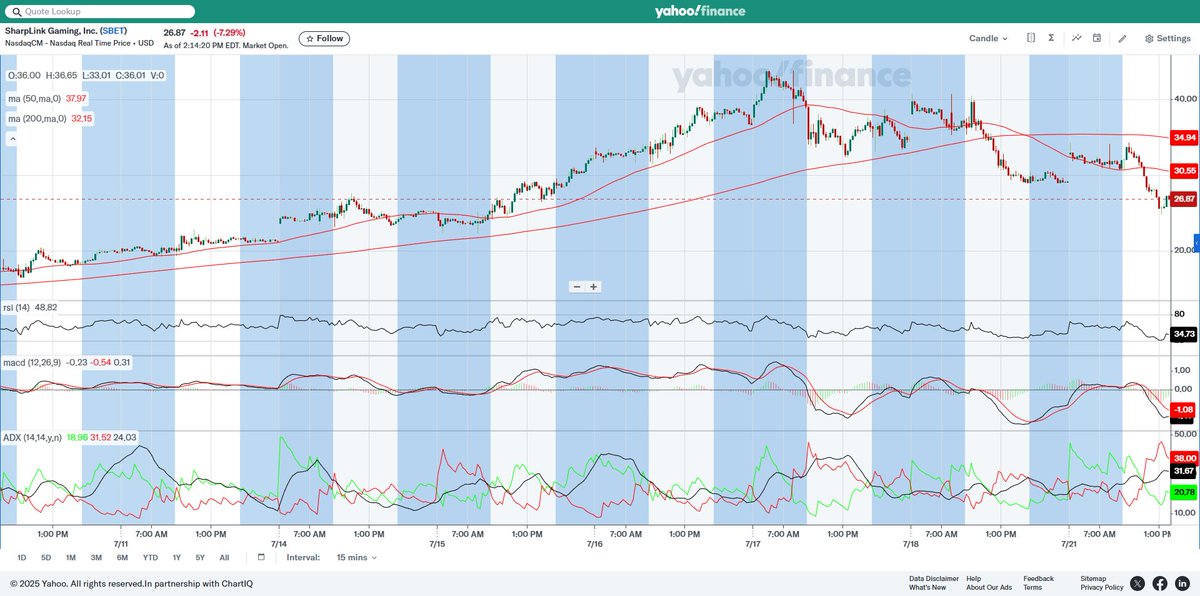
Task: Open the Data Disclaimer link
Action: pyautogui.click(x=934, y=578)
